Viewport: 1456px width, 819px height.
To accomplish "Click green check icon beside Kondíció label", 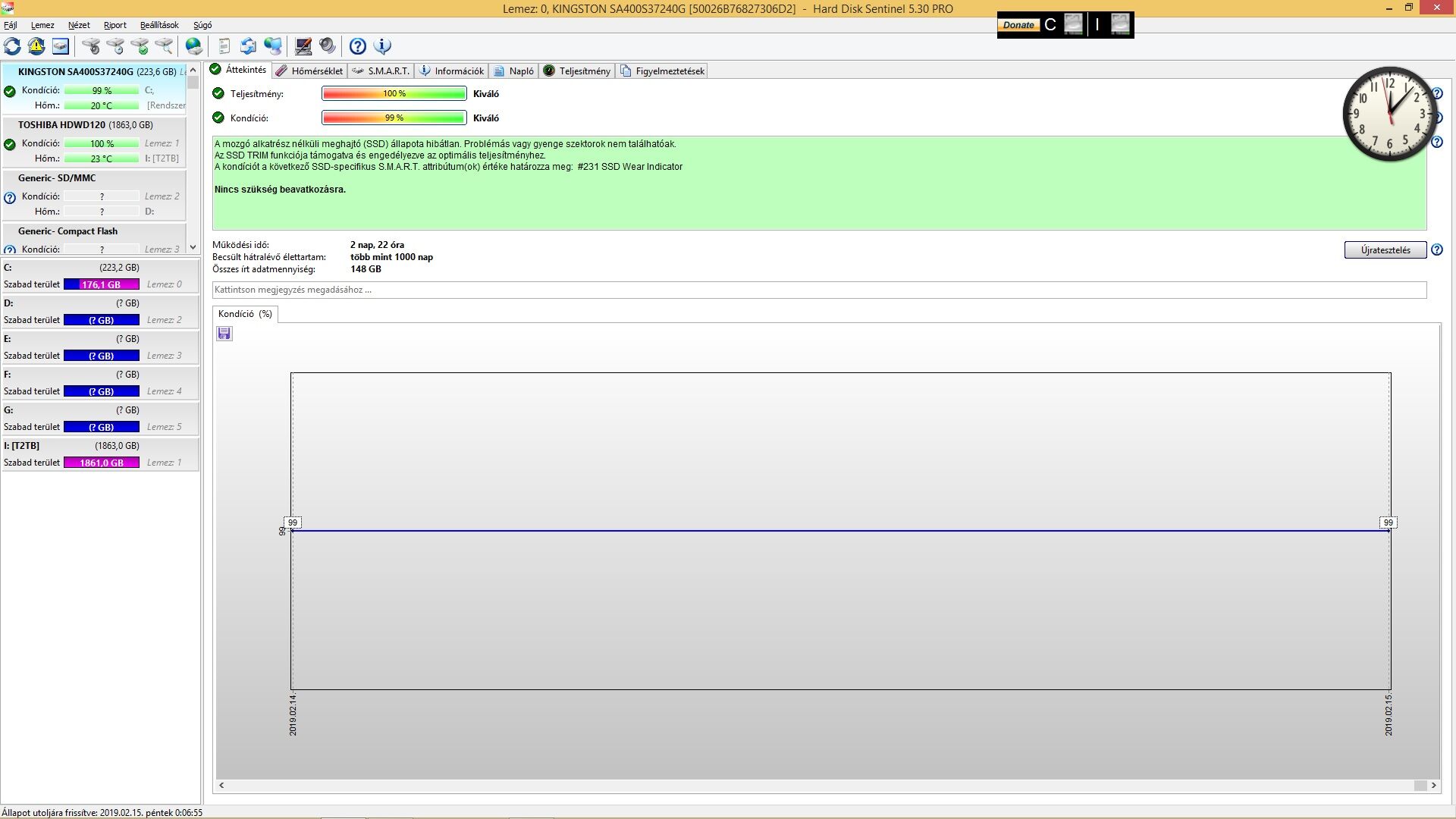I will click(218, 118).
